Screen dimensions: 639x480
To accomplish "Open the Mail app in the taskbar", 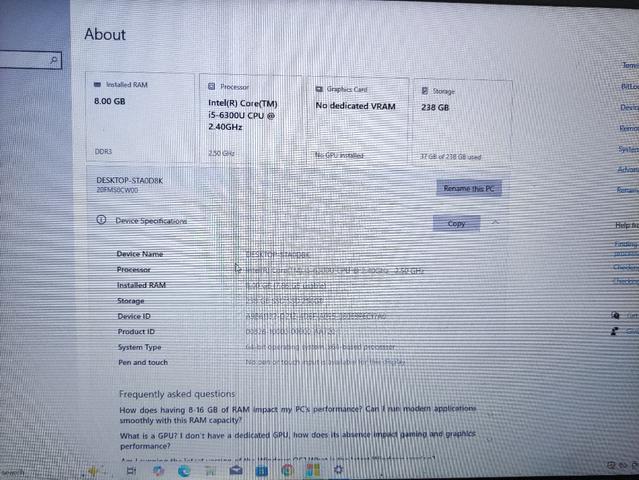I will click(236, 471).
